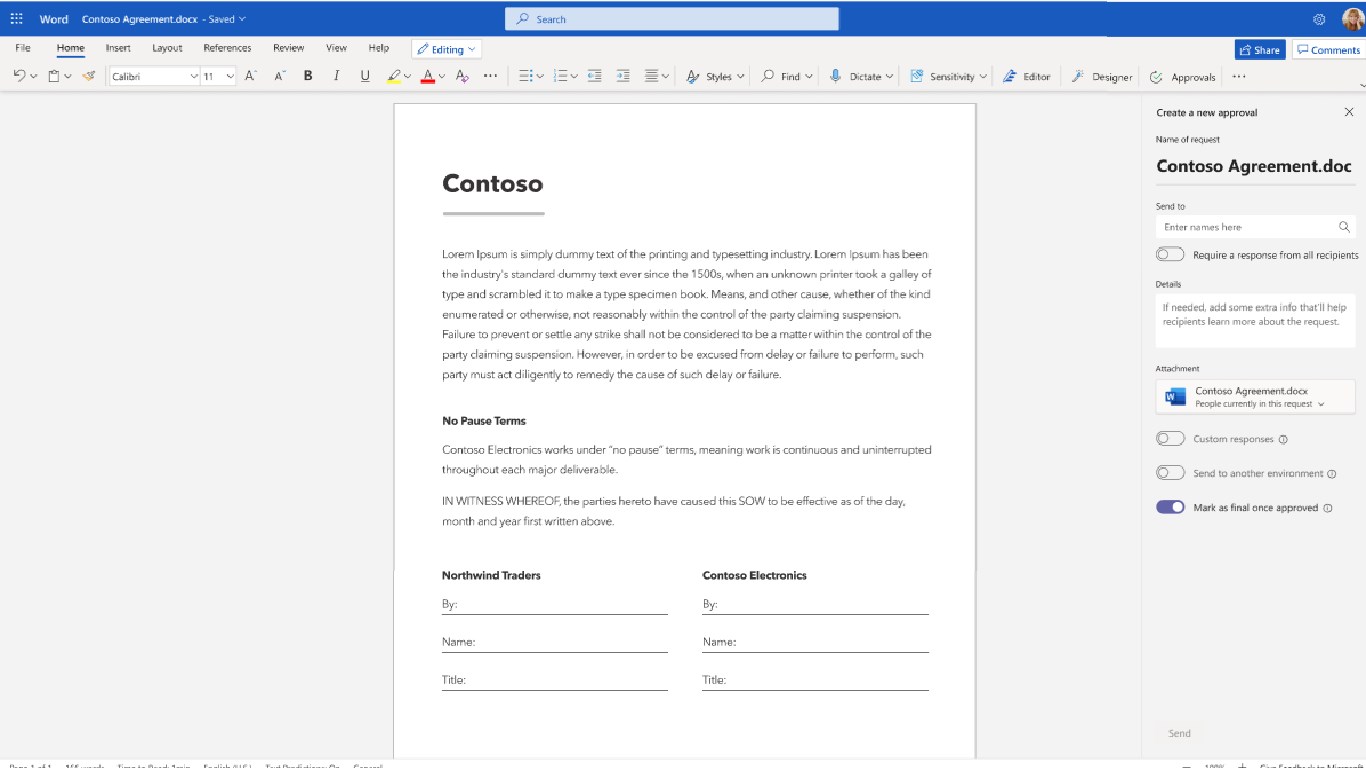Expand font color dropdown arrow
1366x768 pixels.
click(442, 76)
